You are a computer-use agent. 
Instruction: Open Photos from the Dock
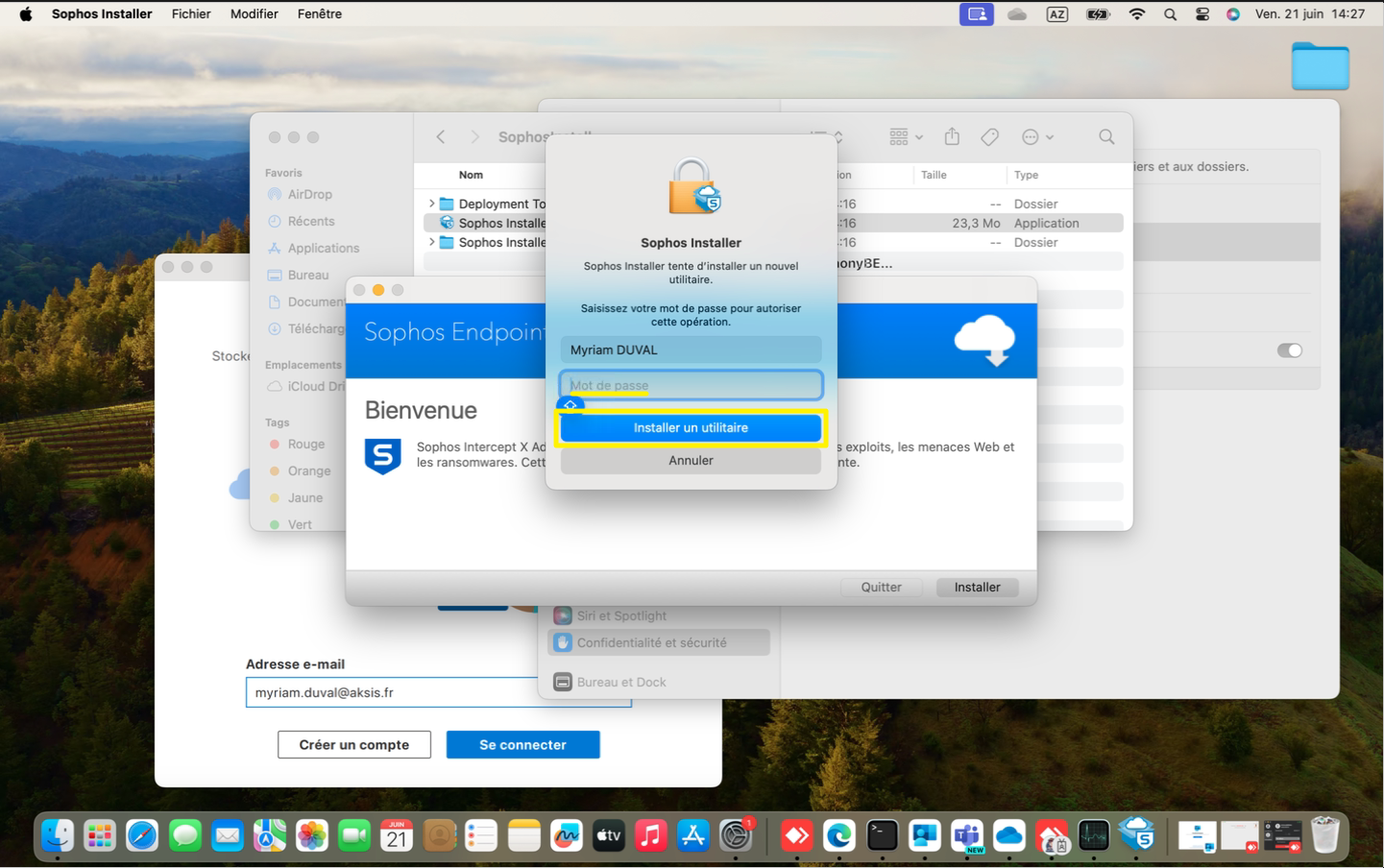click(312, 836)
